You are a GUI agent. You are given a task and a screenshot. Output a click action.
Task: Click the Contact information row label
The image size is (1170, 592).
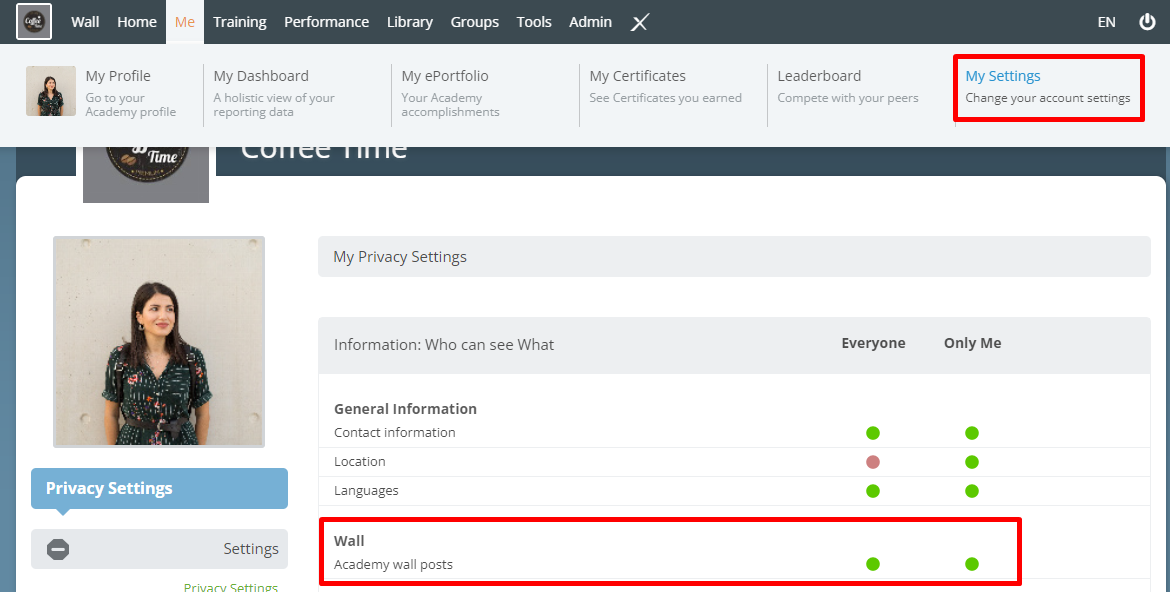[395, 433]
